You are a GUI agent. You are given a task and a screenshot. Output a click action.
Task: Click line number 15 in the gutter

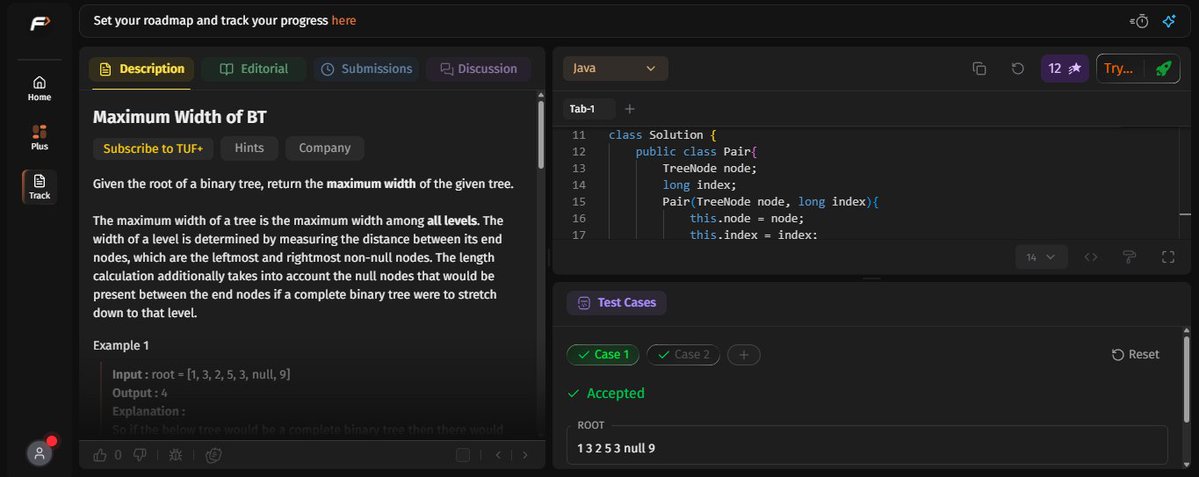coord(578,202)
